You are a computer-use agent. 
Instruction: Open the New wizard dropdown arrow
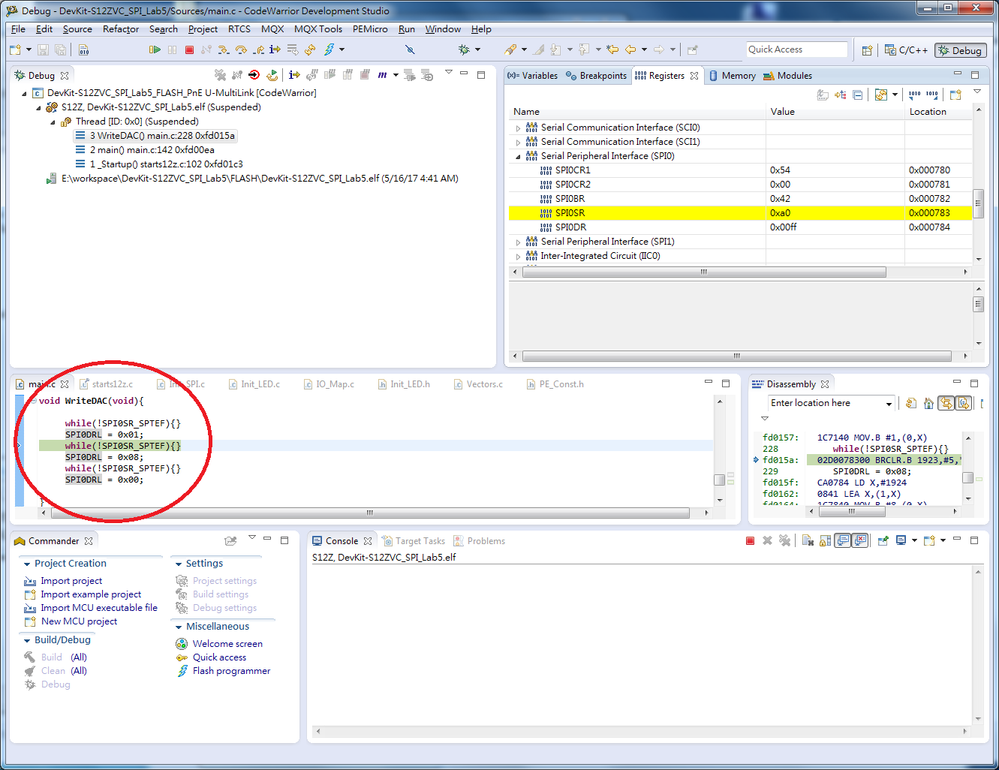pyautogui.click(x=29, y=50)
